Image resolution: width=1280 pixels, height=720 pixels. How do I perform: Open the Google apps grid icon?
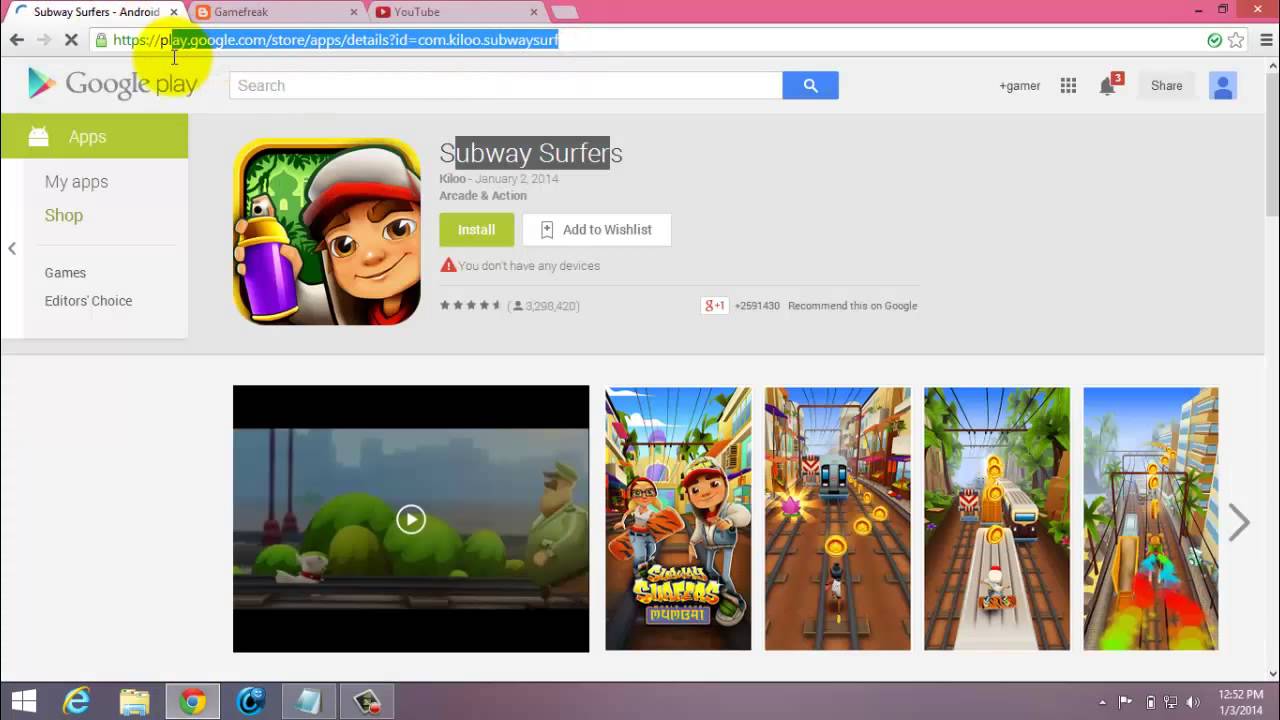[x=1068, y=85]
